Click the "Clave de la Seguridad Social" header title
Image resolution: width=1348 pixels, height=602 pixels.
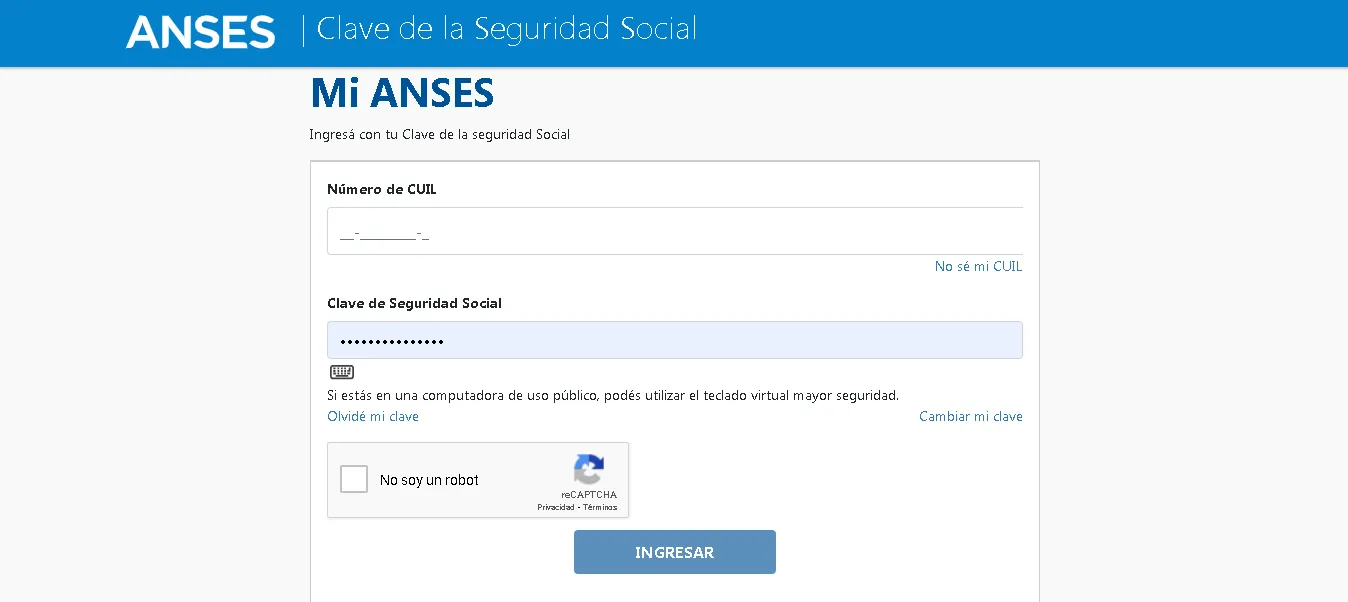tap(506, 29)
